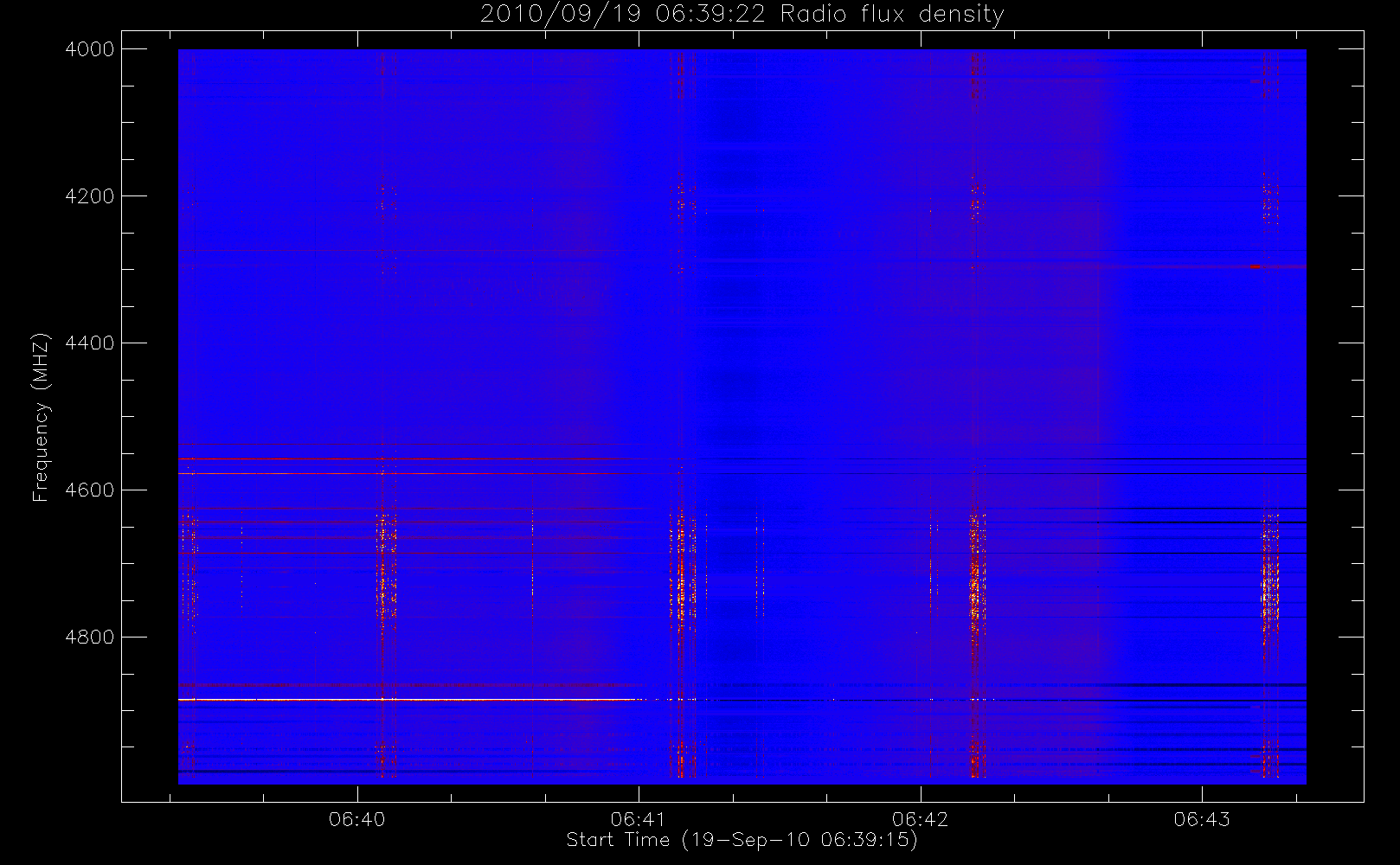The width and height of the screenshot is (1400, 865).
Task: Click the 4400 frequency tick label
Action: (x=90, y=343)
